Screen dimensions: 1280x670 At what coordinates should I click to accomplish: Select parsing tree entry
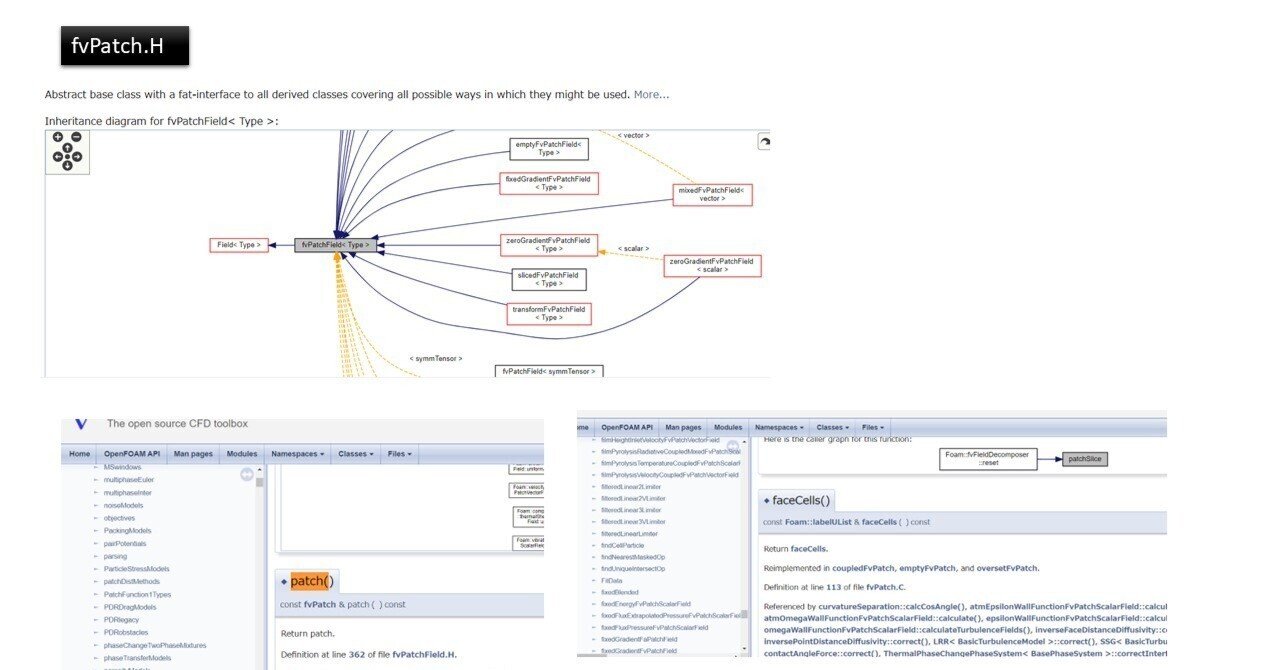(115, 556)
